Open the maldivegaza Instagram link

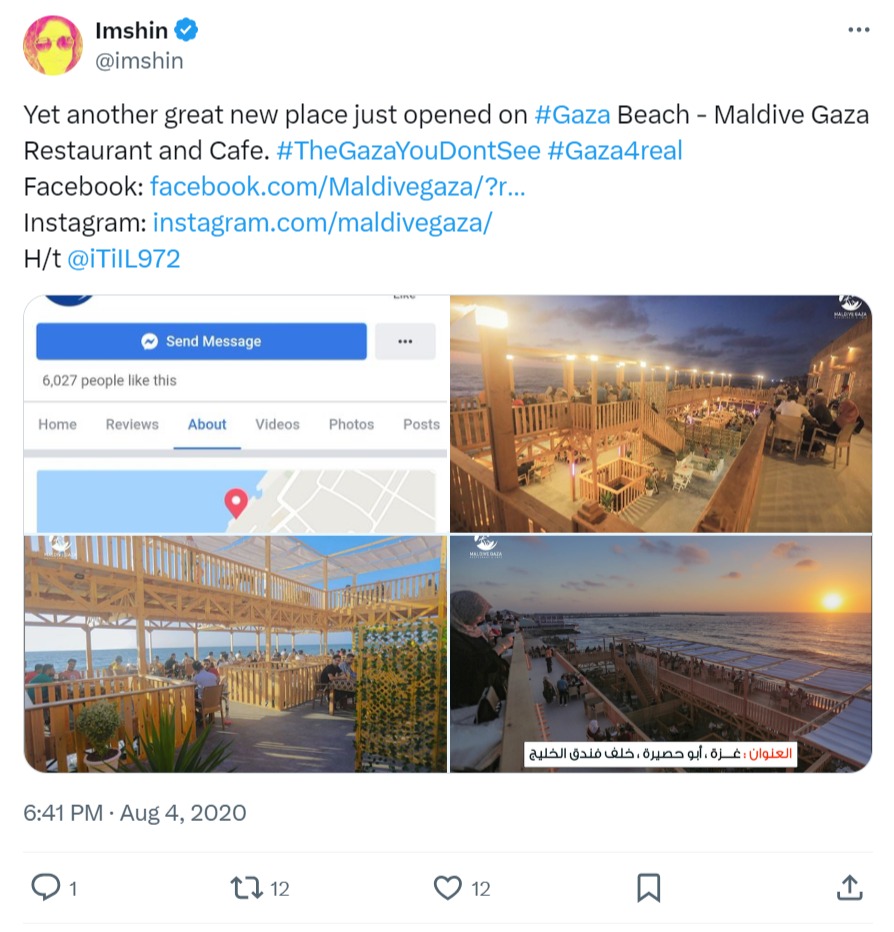(x=322, y=223)
